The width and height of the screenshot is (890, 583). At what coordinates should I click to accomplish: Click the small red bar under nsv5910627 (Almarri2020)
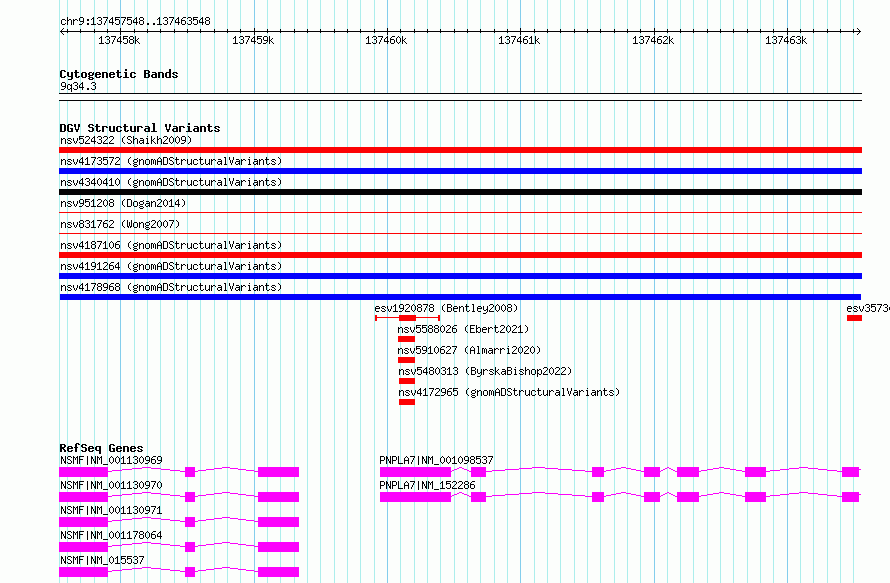point(406,360)
